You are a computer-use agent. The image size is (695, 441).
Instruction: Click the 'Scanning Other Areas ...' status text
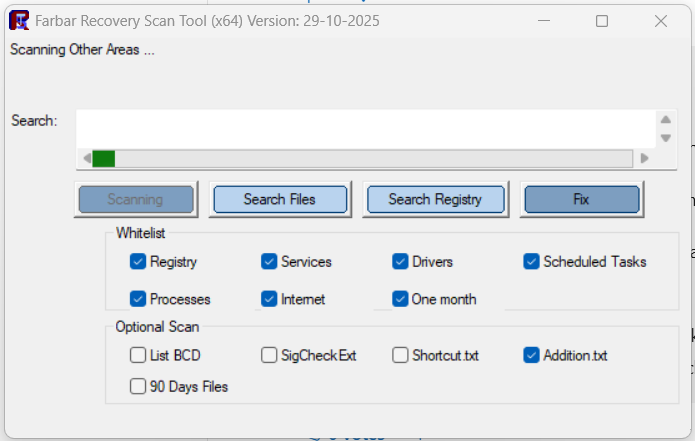(x=82, y=50)
